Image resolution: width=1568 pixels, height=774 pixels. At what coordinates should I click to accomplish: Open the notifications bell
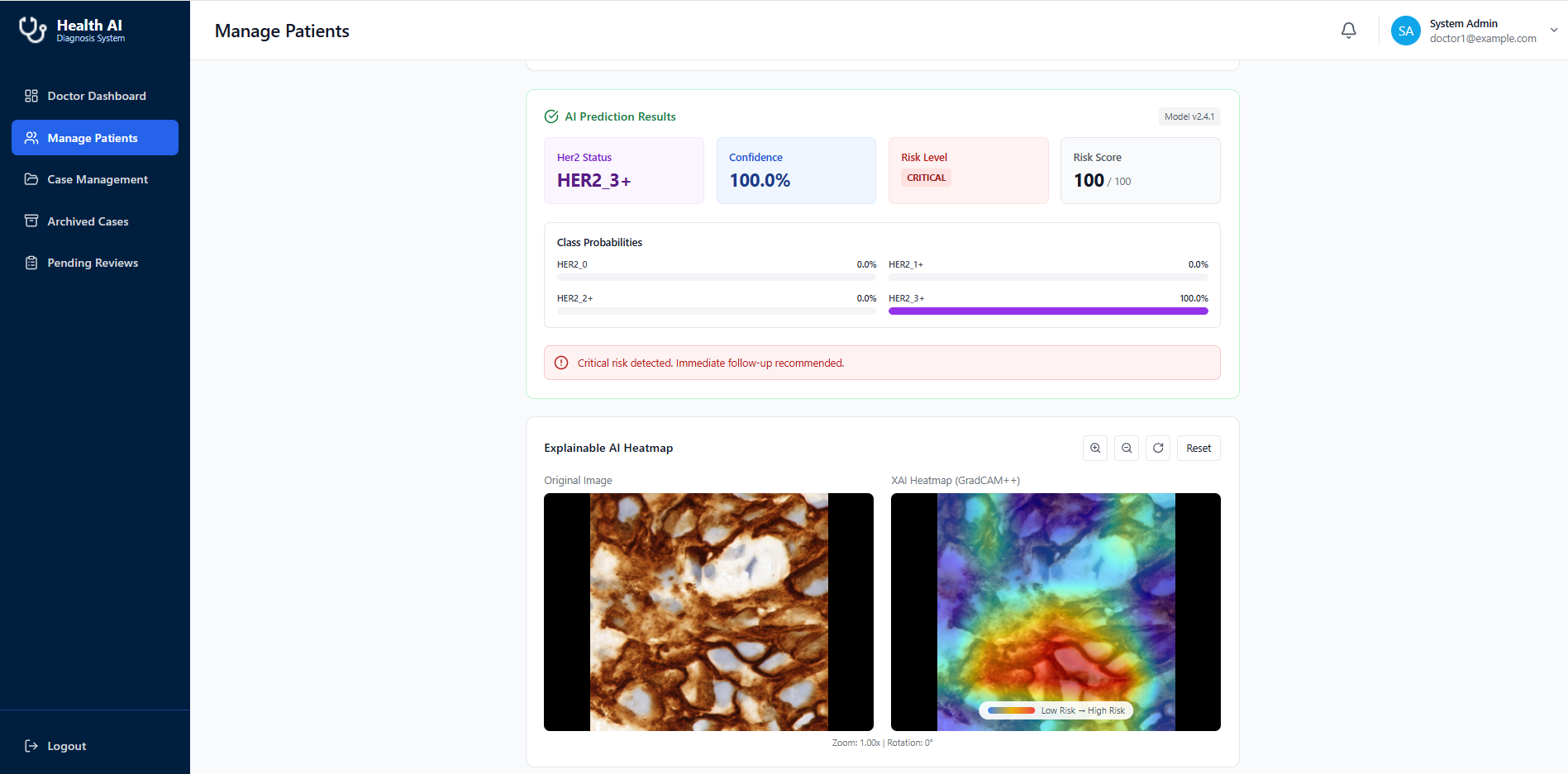(1348, 31)
